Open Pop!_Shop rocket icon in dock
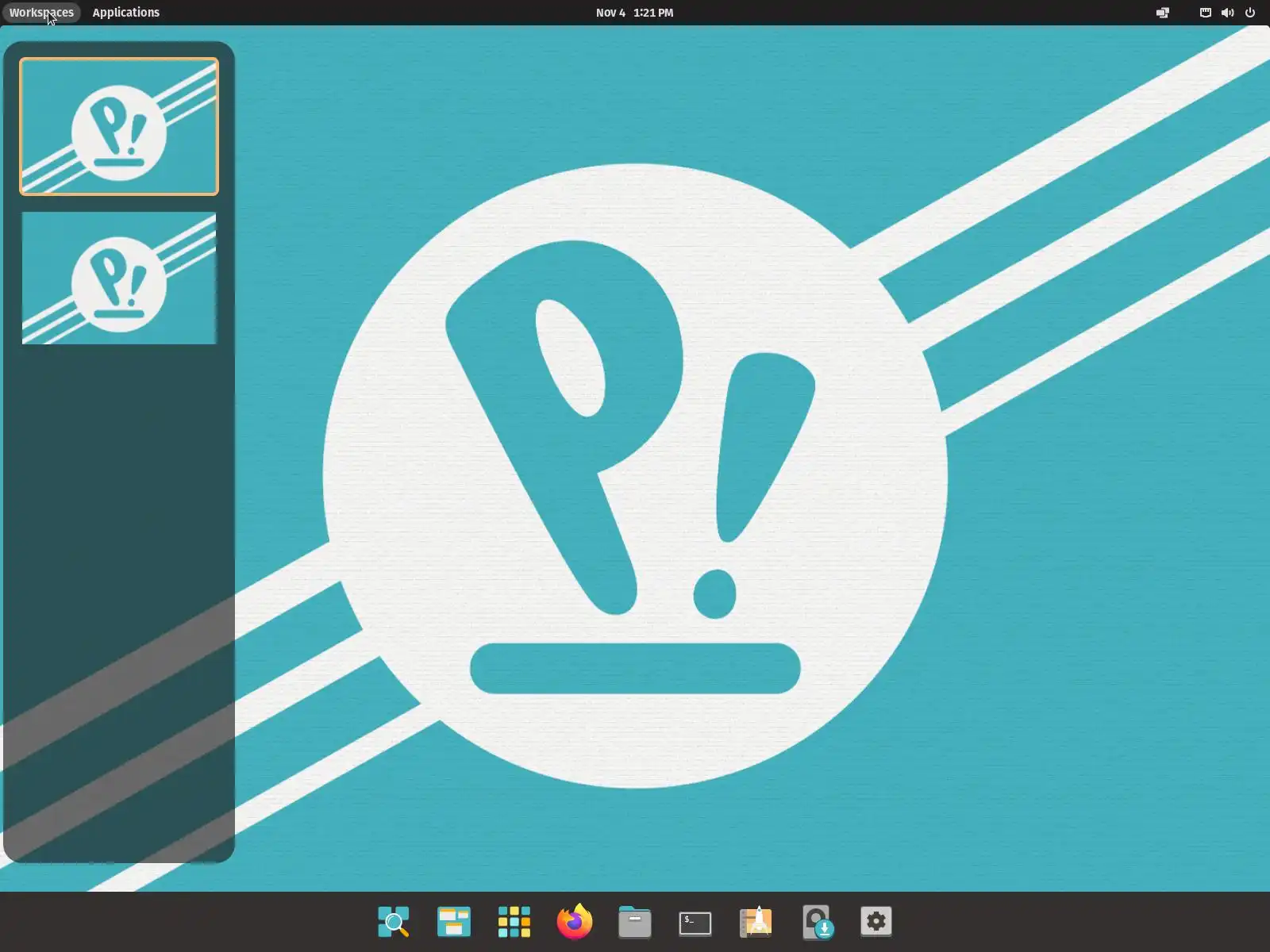This screenshot has width=1270, height=952. [x=756, y=922]
